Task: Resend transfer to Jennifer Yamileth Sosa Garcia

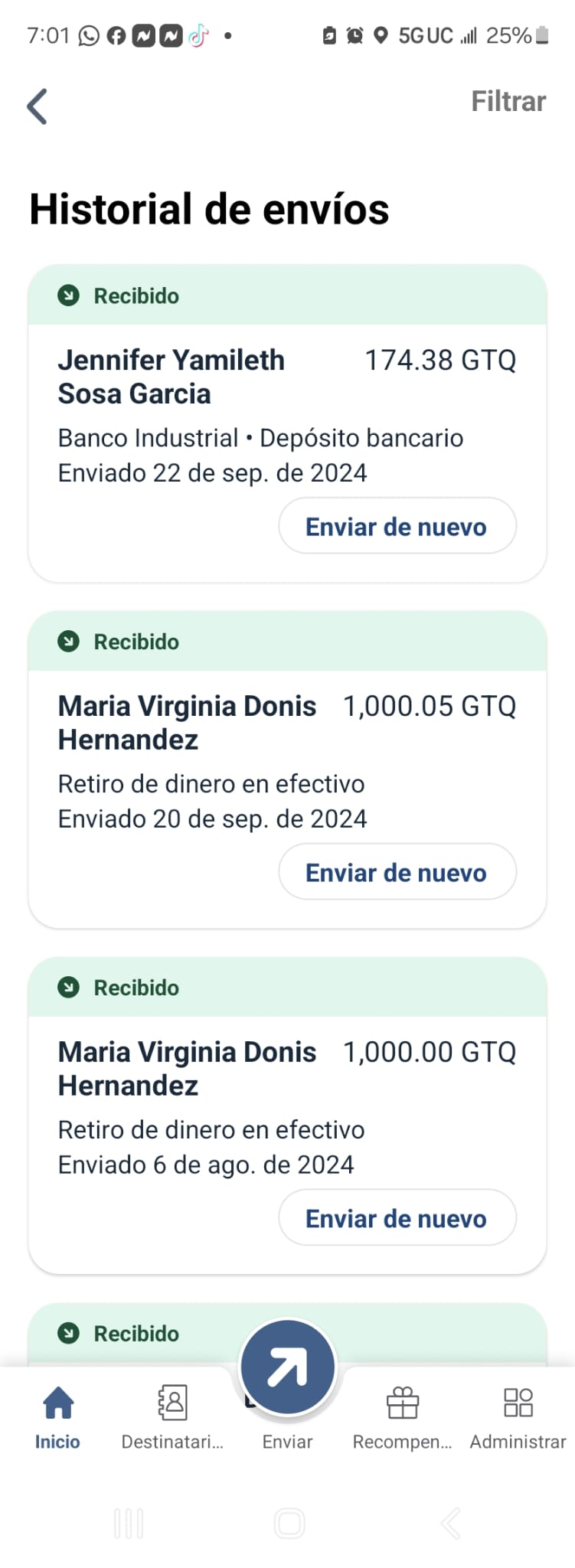Action: tap(397, 526)
